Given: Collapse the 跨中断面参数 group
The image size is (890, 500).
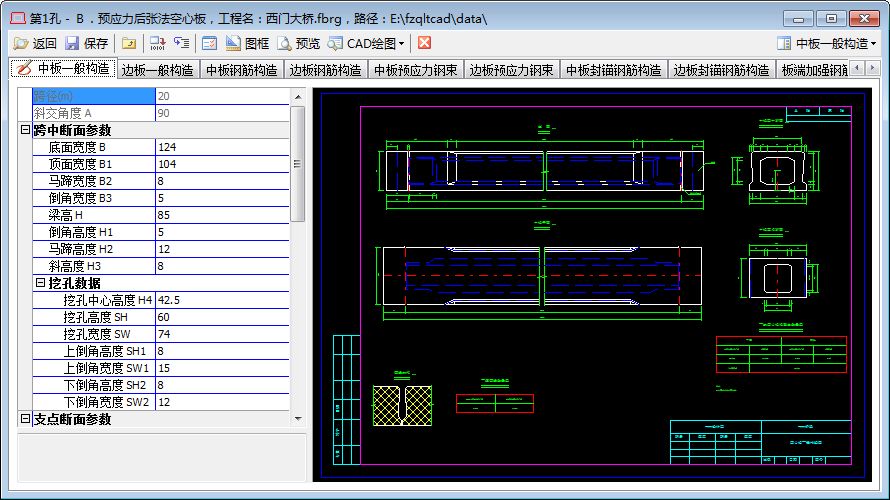Looking at the screenshot, I should coord(26,130).
